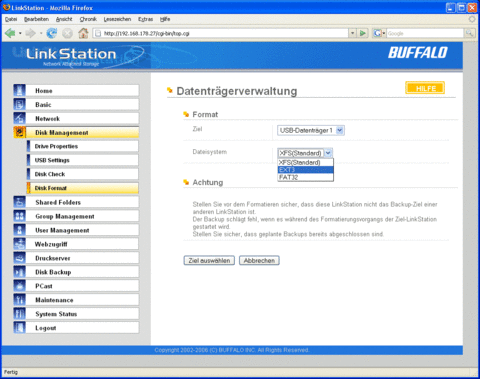Click the Group Management icon
The width and height of the screenshot is (480, 379).
[x=19, y=216]
